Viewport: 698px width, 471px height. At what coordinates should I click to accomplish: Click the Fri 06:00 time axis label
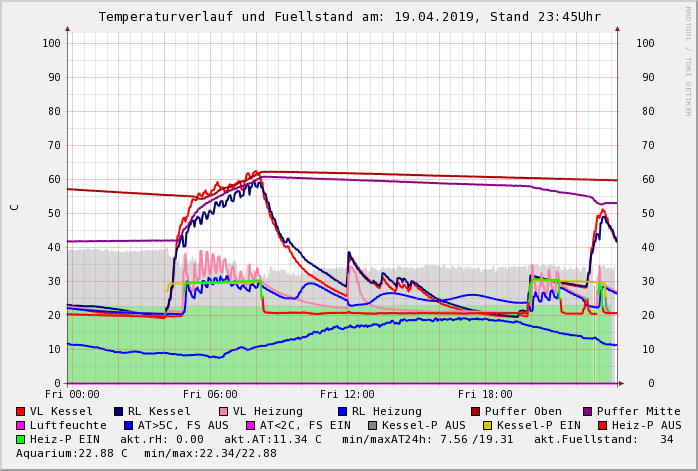[210, 395]
